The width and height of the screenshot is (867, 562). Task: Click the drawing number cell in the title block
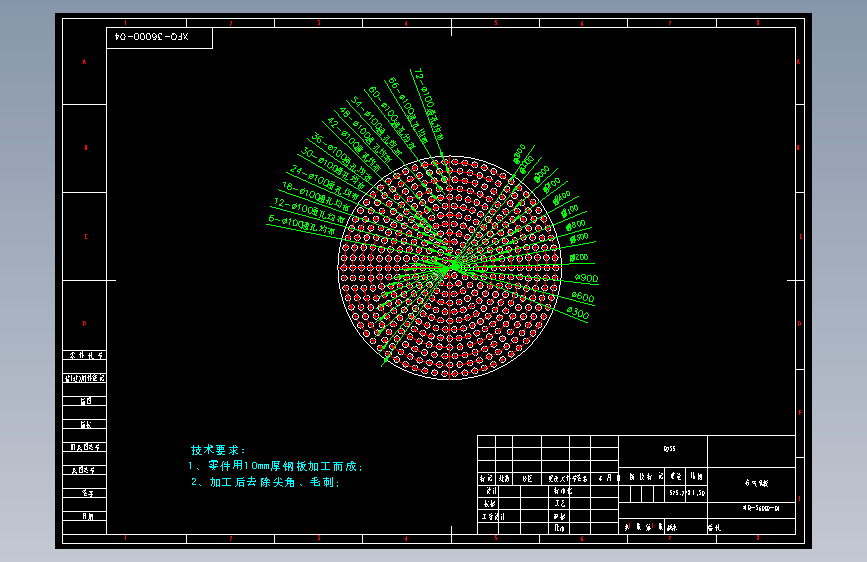coord(751,510)
